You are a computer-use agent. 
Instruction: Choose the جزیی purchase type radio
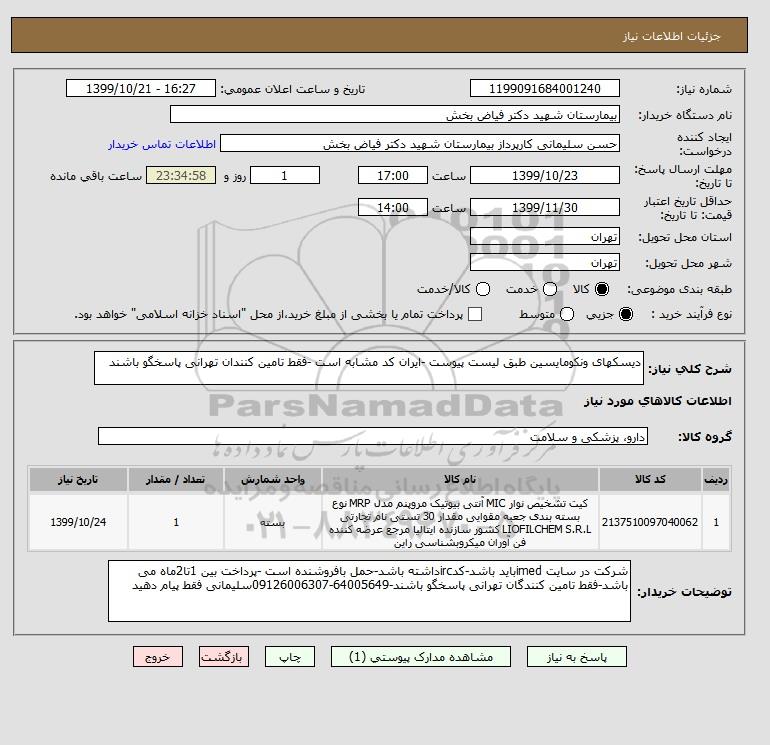626,314
